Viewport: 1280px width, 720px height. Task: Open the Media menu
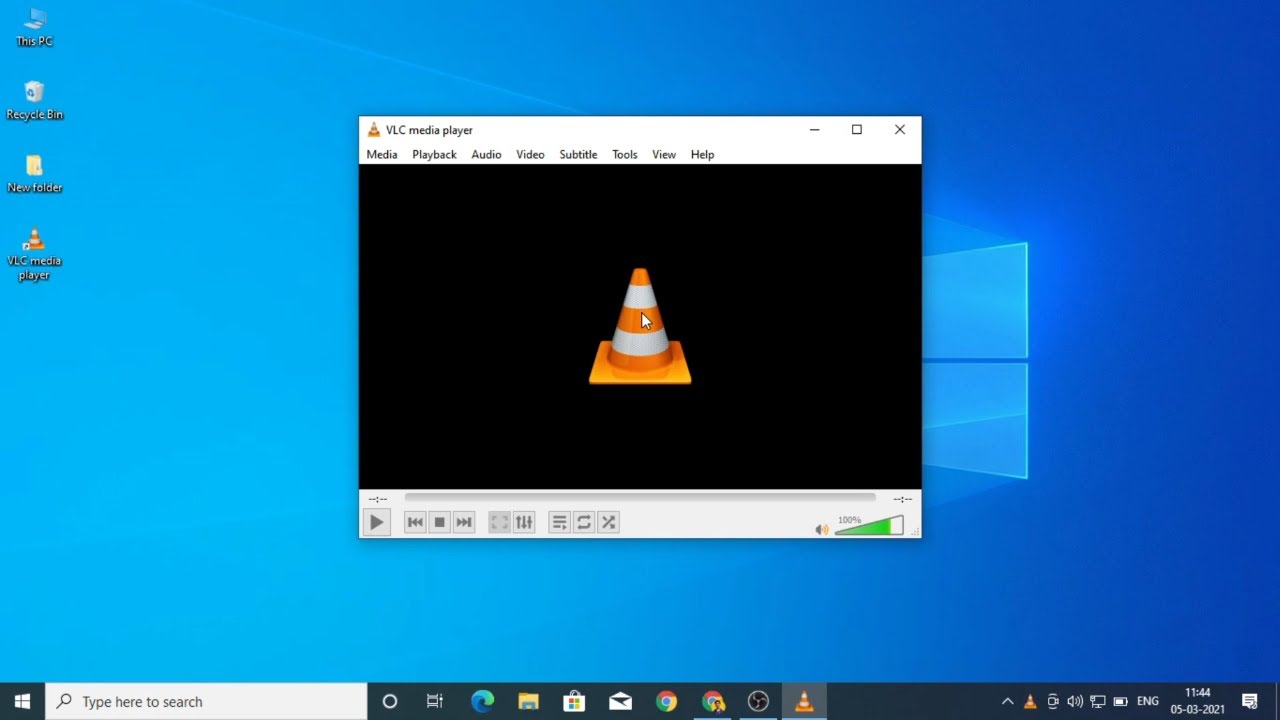382,155
